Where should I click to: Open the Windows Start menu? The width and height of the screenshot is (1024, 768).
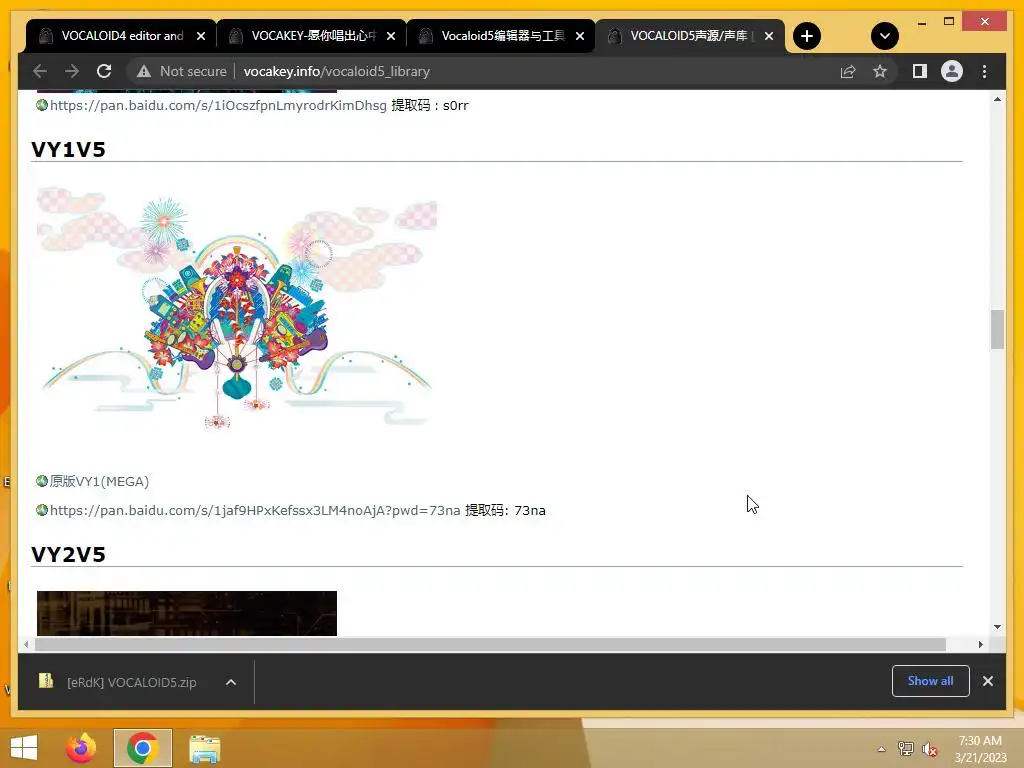pyautogui.click(x=24, y=748)
